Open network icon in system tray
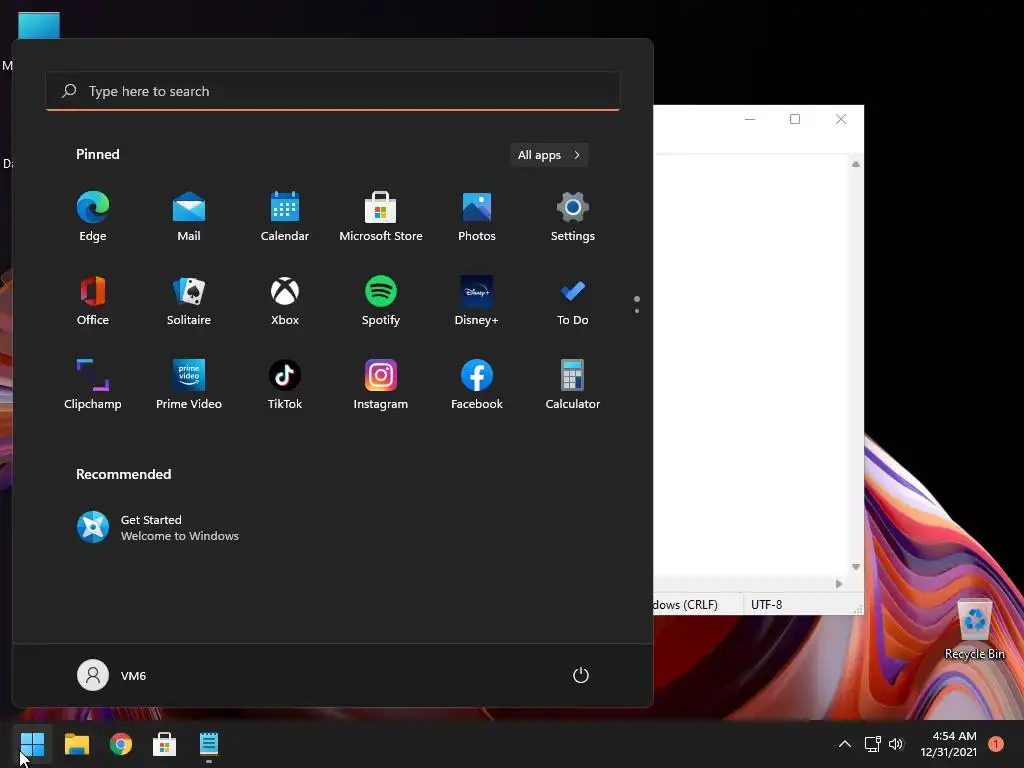1024x768 pixels. tap(872, 744)
